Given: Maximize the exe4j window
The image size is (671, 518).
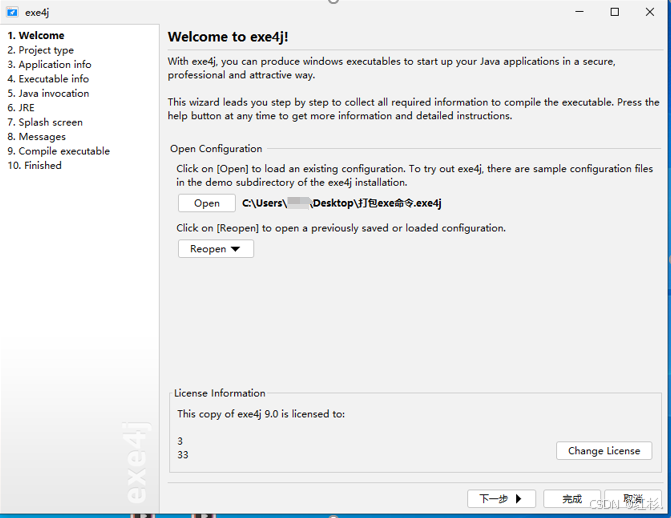Looking at the screenshot, I should (615, 12).
